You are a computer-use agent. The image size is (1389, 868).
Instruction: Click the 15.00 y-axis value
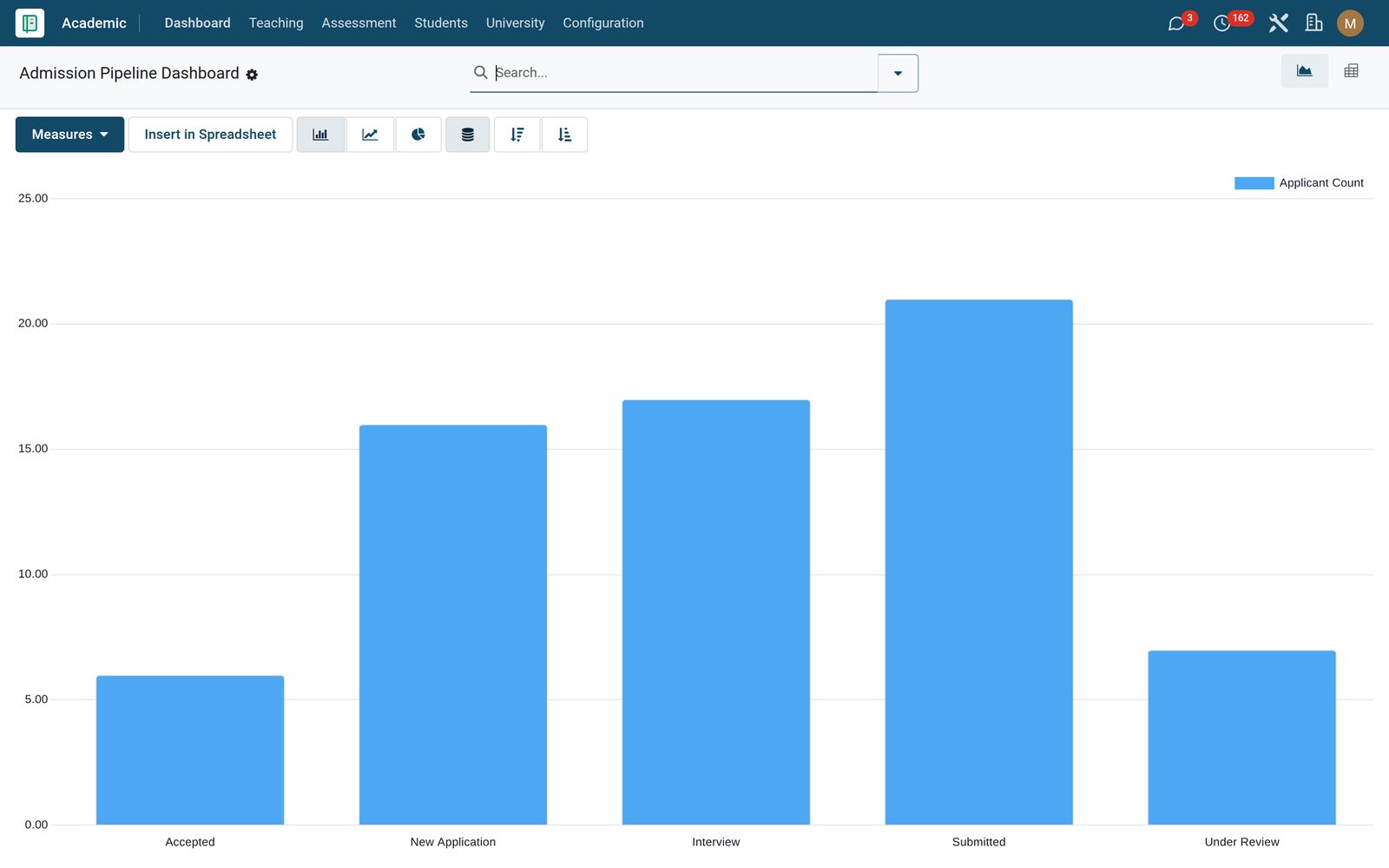33,449
